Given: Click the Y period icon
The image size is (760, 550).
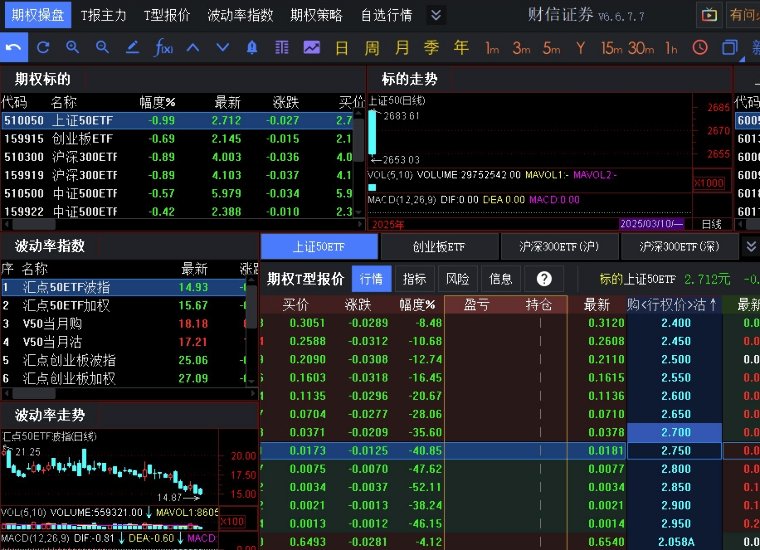Looking at the screenshot, I should coord(581,48).
